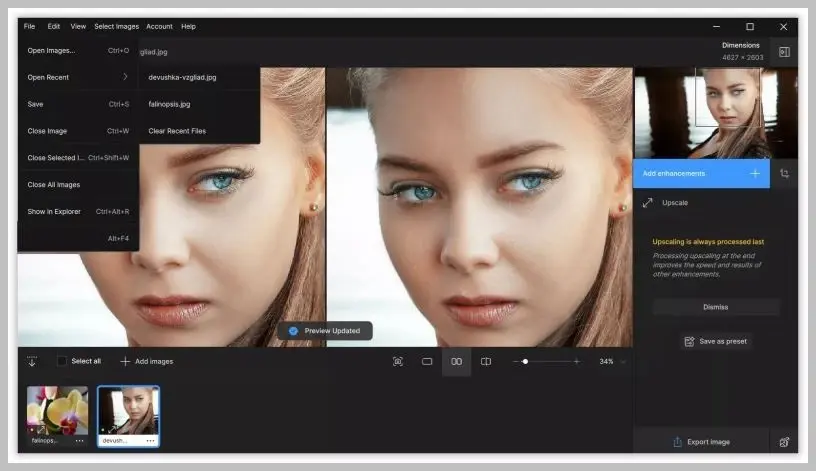Screen dimensions: 816x471
Task: Check the Select all checkbox
Action: coord(62,361)
